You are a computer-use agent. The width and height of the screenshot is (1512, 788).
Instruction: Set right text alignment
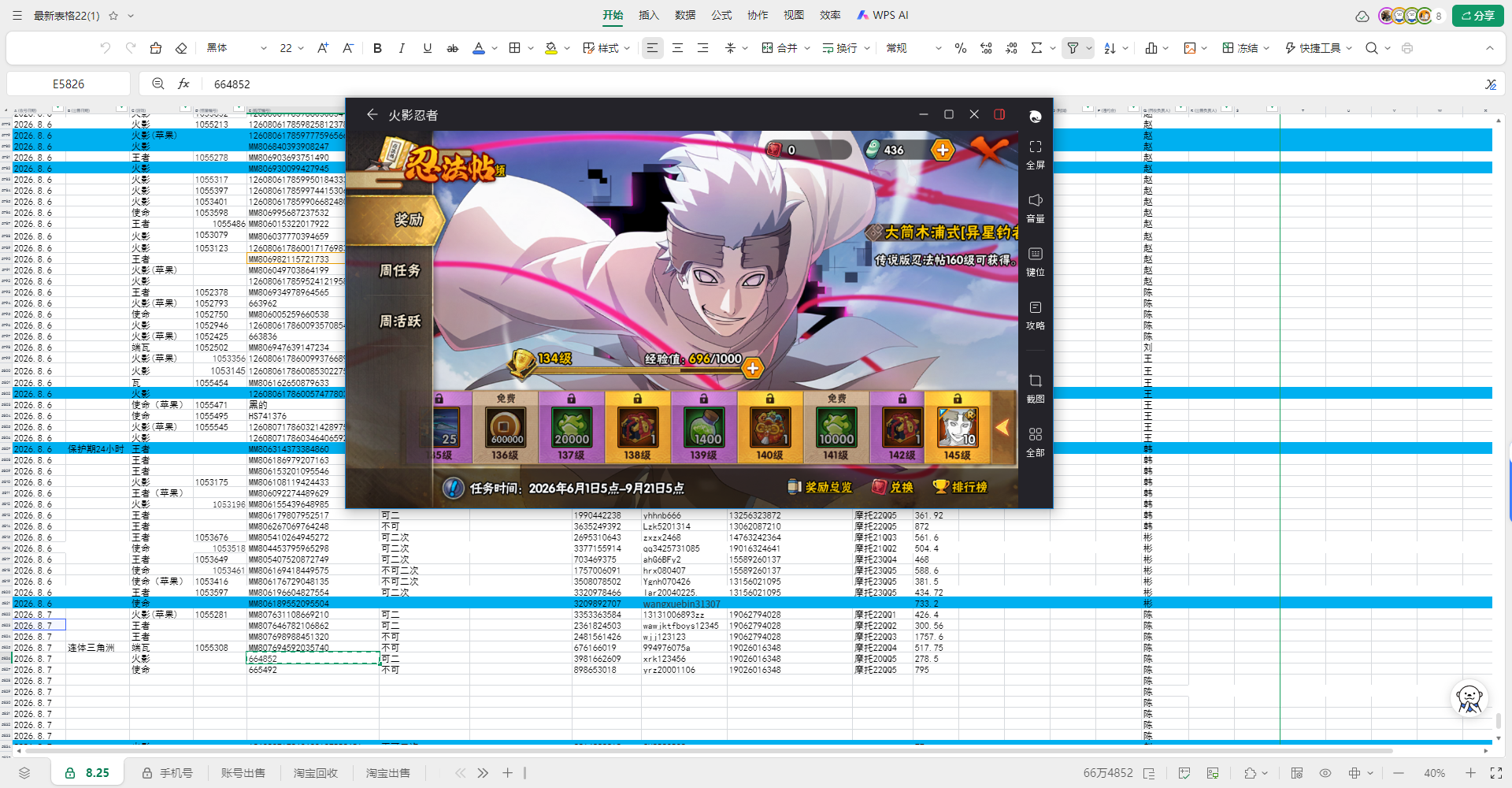click(702, 48)
